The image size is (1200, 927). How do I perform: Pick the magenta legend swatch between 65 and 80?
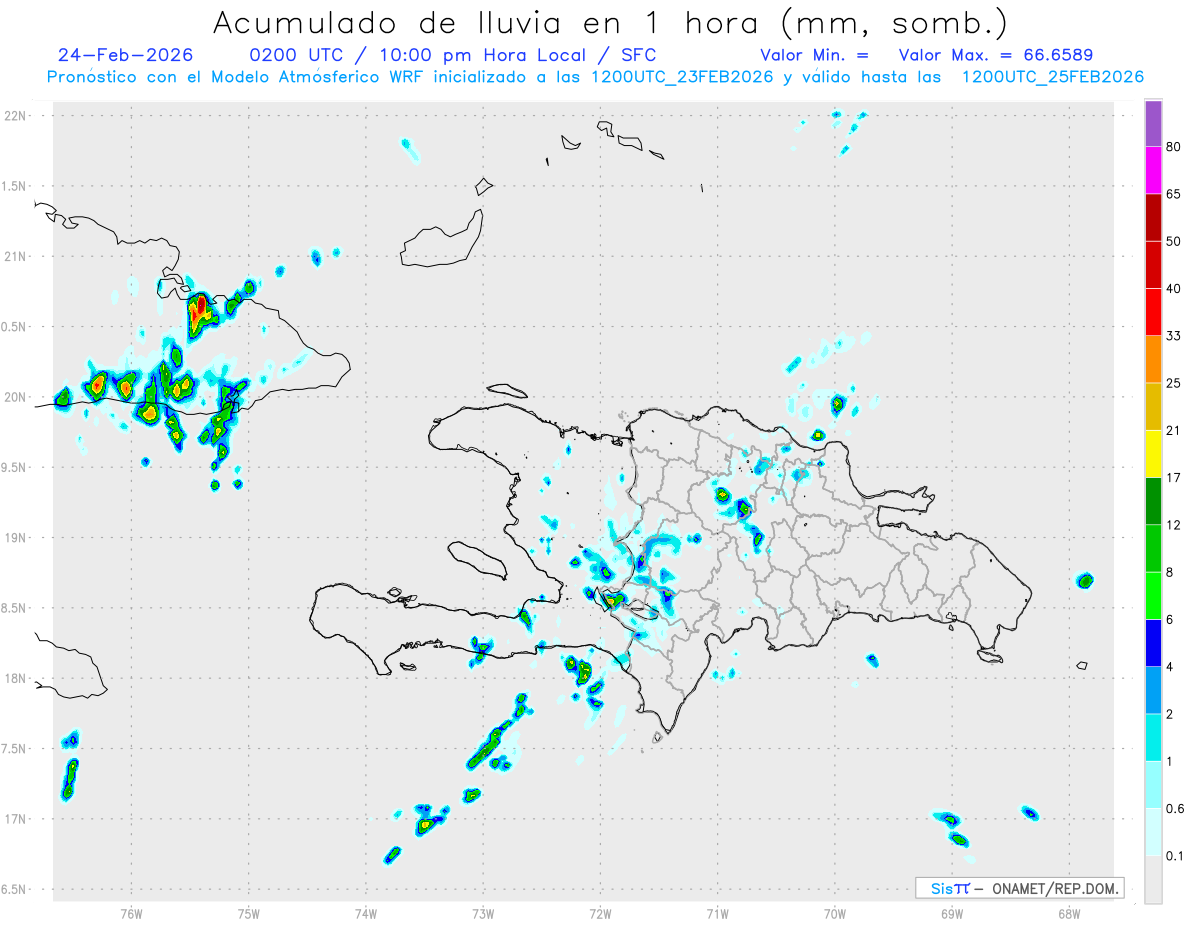coord(1153,170)
